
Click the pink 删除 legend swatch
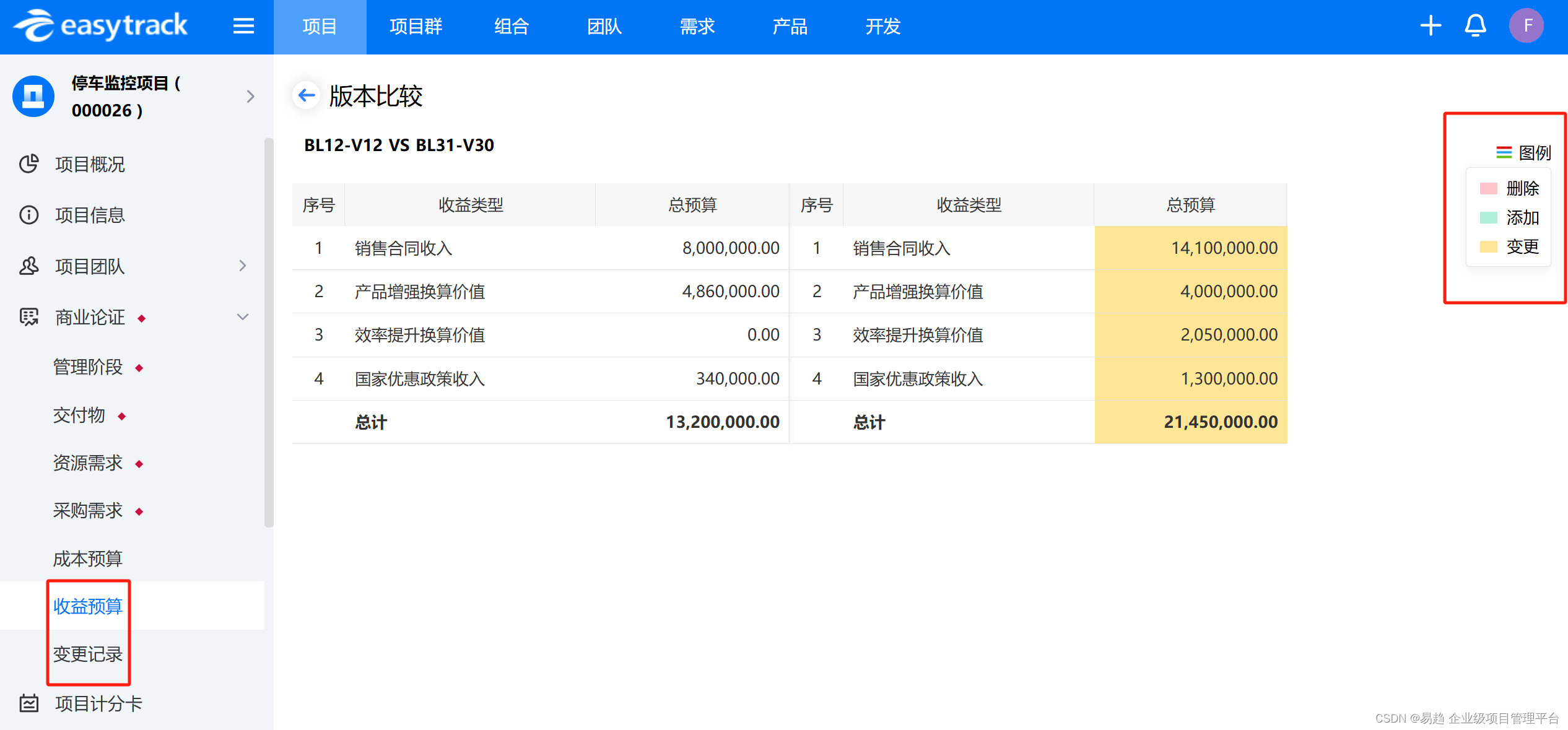point(1489,188)
